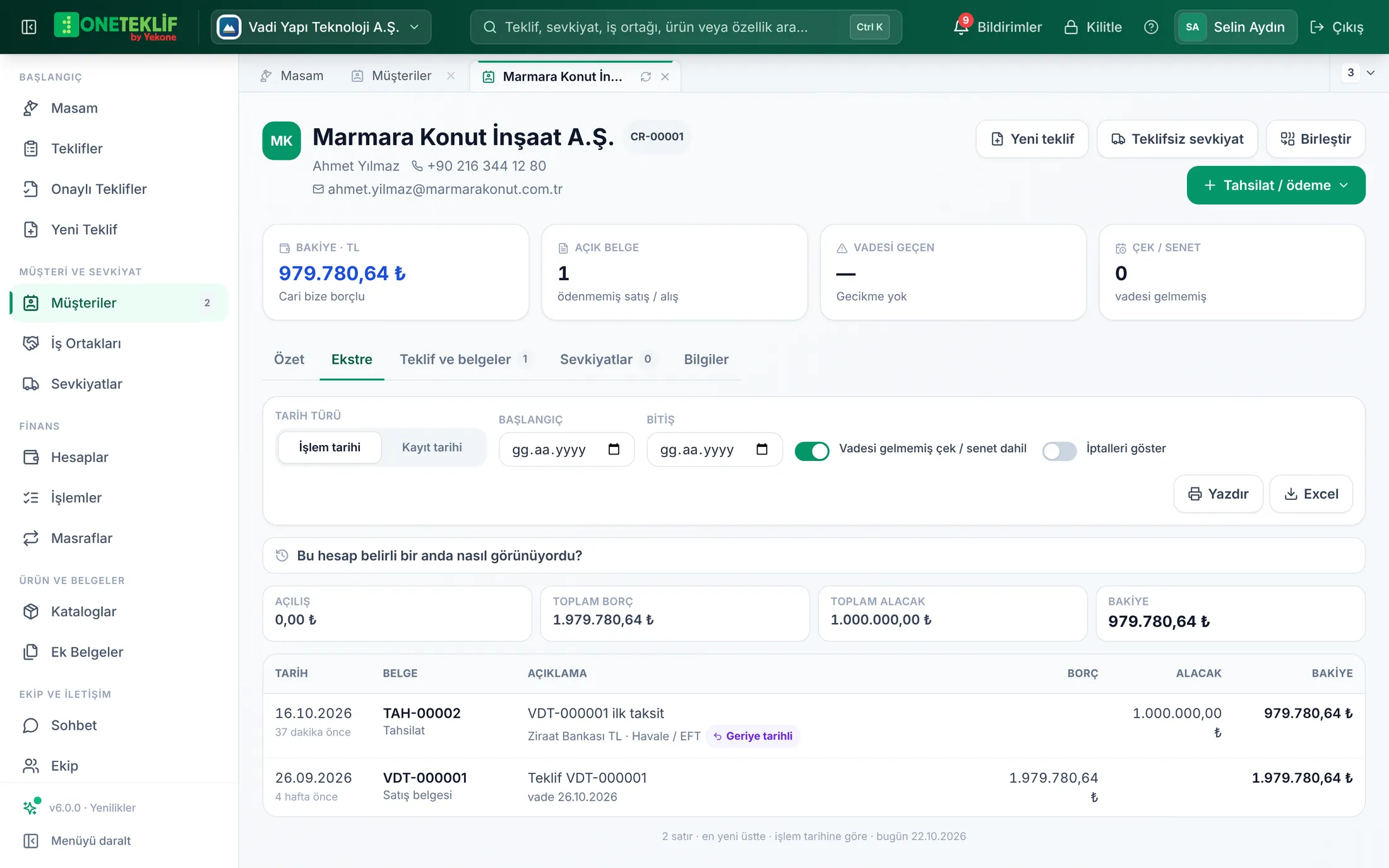Open Teklifler in the sidebar
Image resolution: width=1389 pixels, height=868 pixels.
tap(119, 148)
